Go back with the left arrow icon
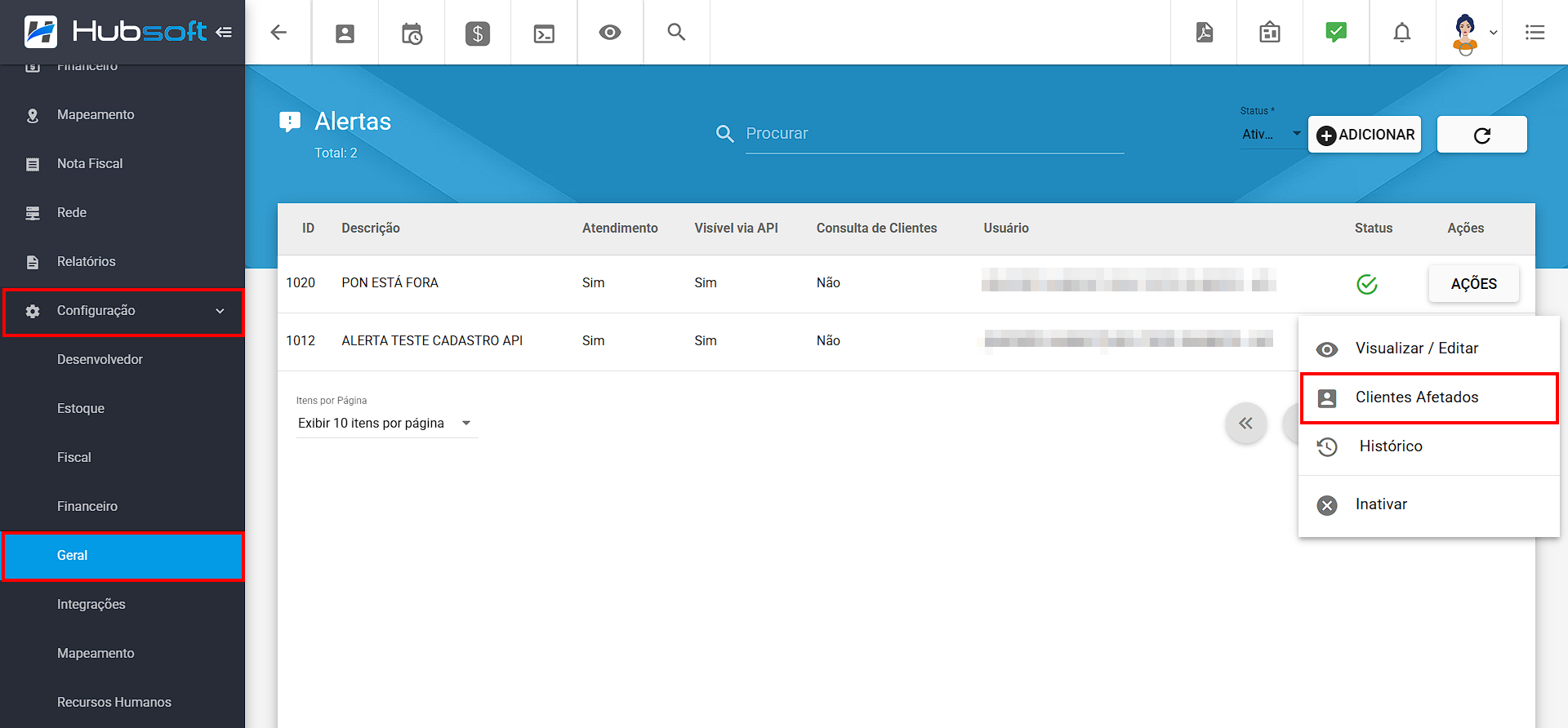Screen dimensions: 1568x728 pos(278,32)
